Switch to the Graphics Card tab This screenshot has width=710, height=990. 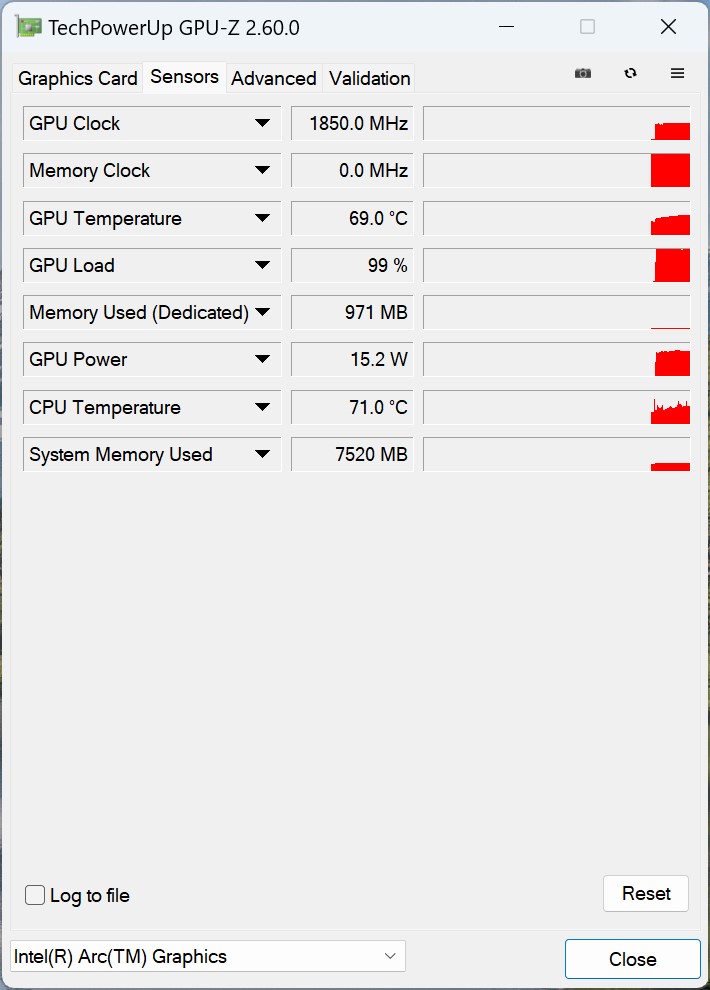pos(78,78)
